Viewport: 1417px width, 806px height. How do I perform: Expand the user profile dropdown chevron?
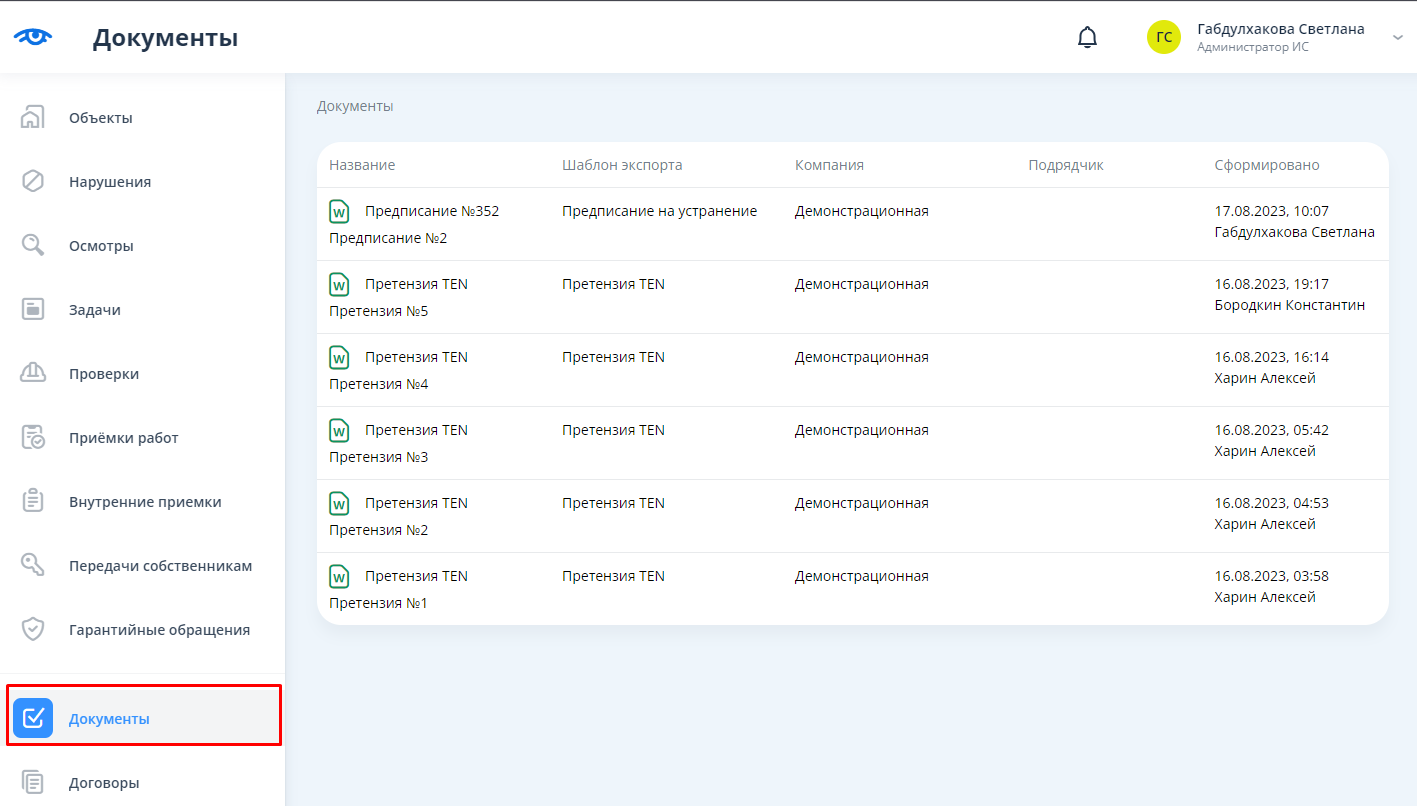click(1397, 38)
